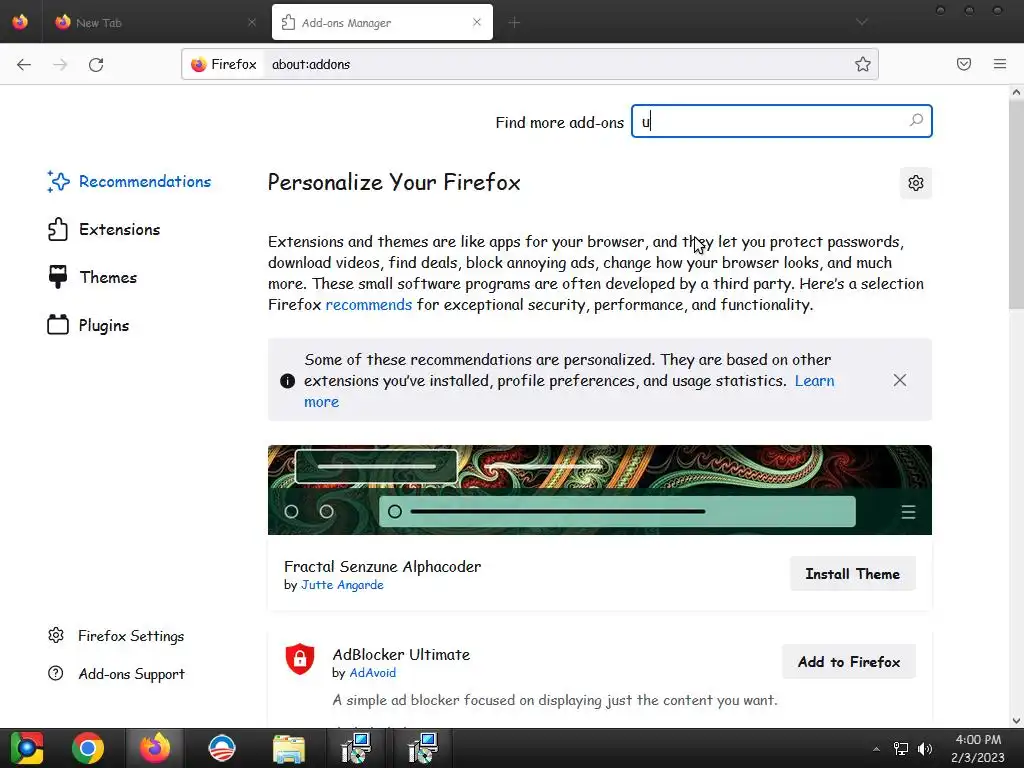Add AdBlocker Ultimate to Firefox
This screenshot has width=1024, height=768.
click(848, 662)
